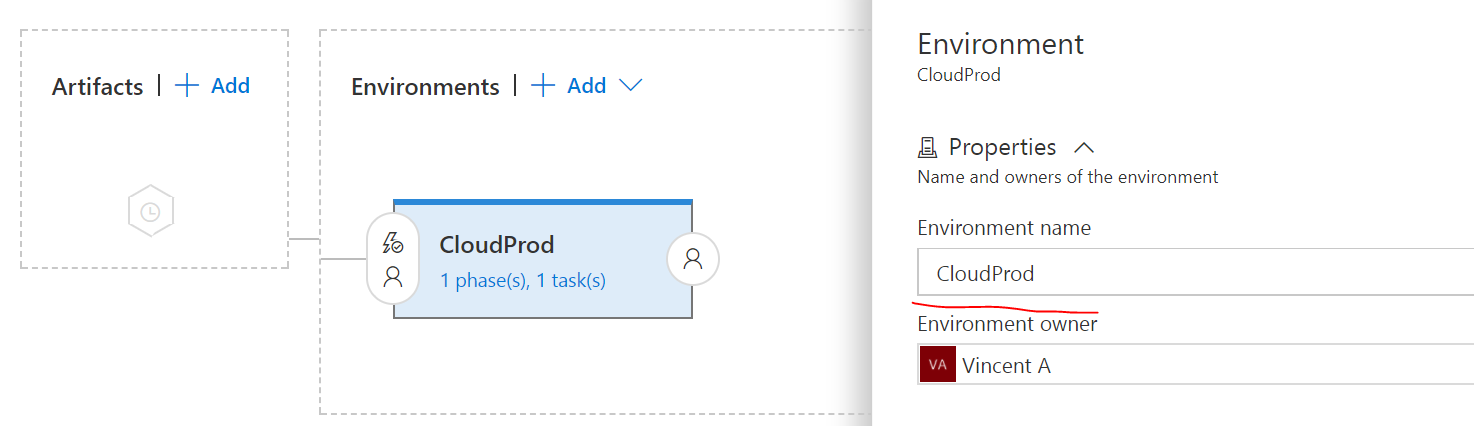
Task: Open the hexagon clock schedule icon
Action: (x=151, y=212)
